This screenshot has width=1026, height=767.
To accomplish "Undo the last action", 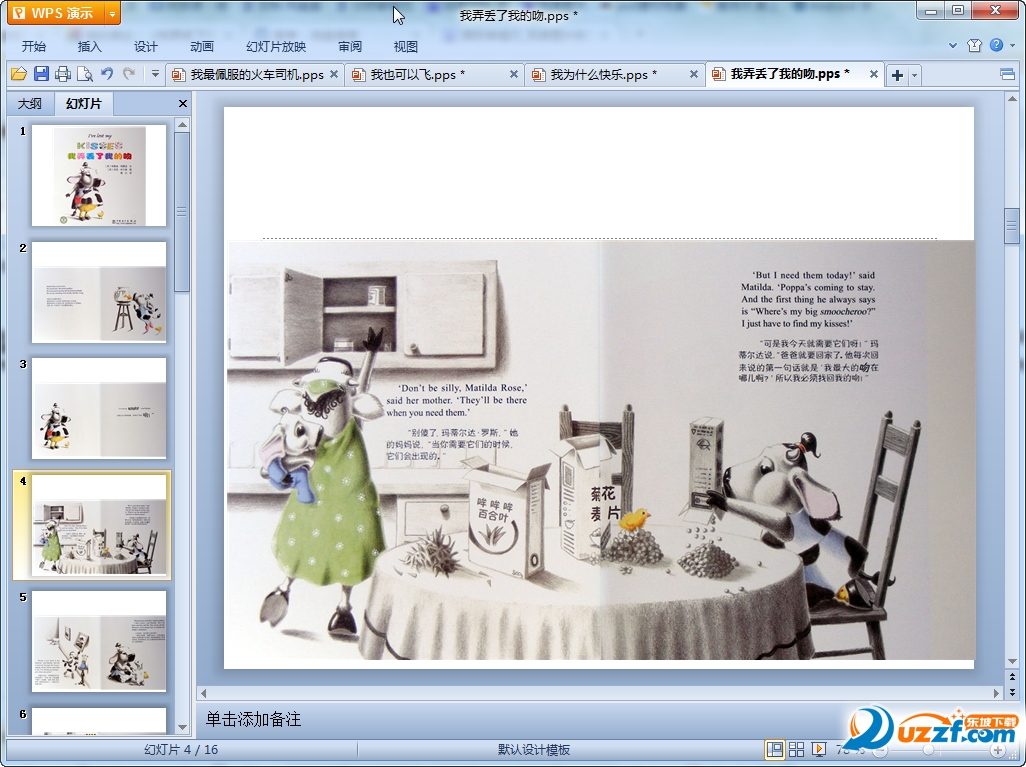I will [107, 74].
